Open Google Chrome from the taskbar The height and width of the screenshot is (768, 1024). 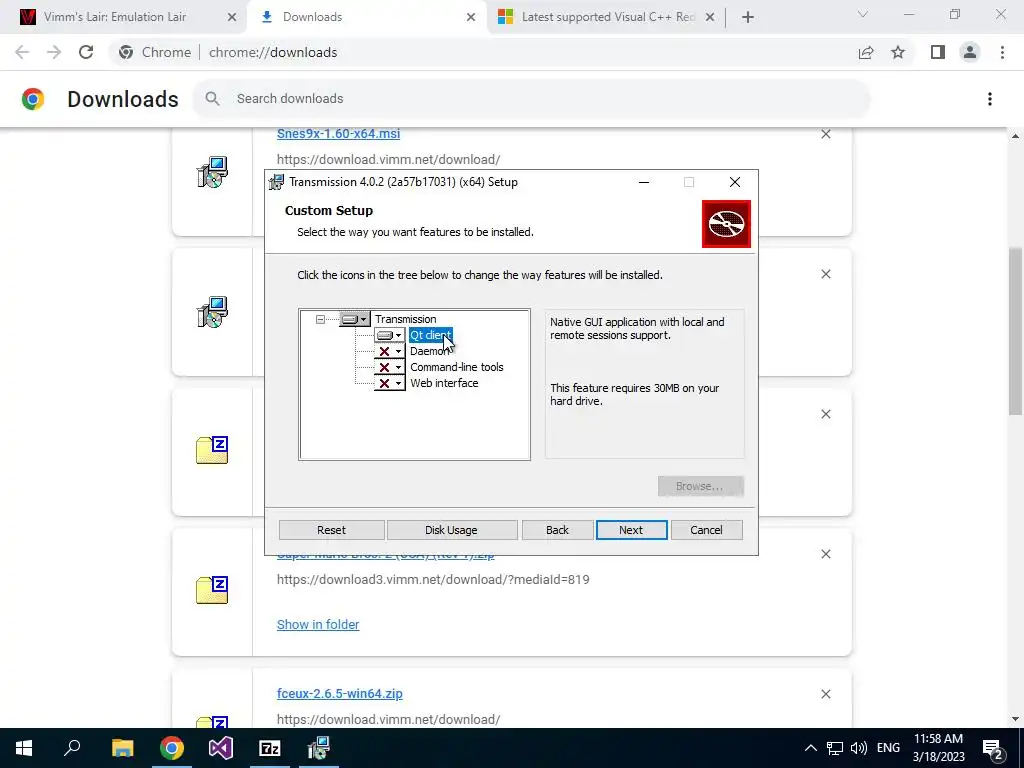pyautogui.click(x=172, y=748)
